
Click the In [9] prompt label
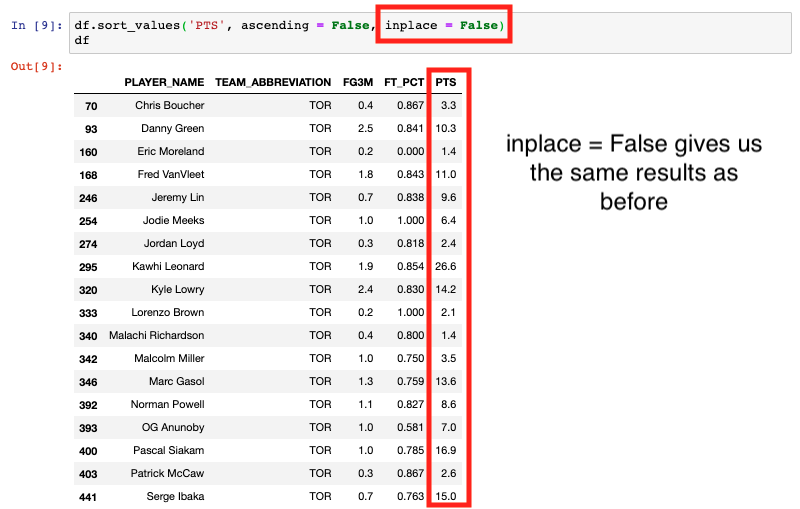tap(37, 26)
